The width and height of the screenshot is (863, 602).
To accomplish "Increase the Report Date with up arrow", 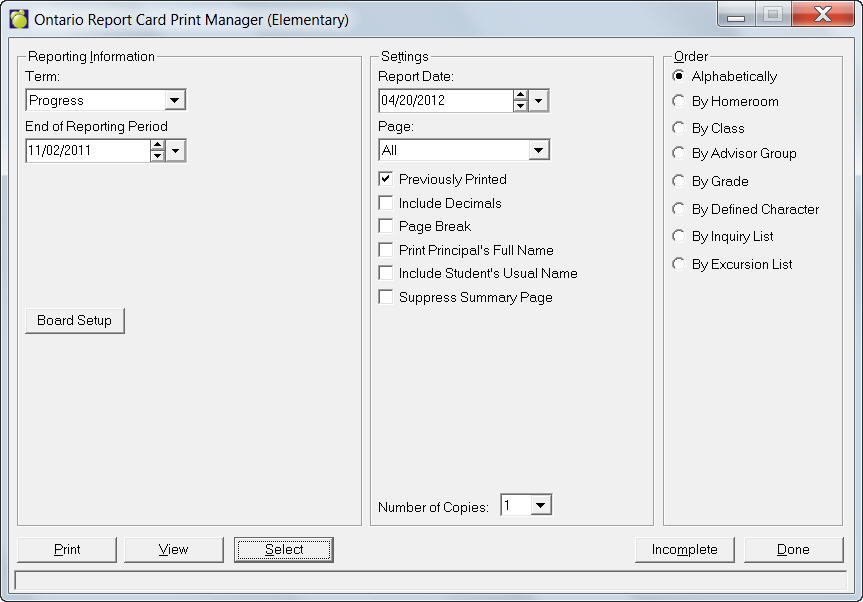I will [x=520, y=96].
